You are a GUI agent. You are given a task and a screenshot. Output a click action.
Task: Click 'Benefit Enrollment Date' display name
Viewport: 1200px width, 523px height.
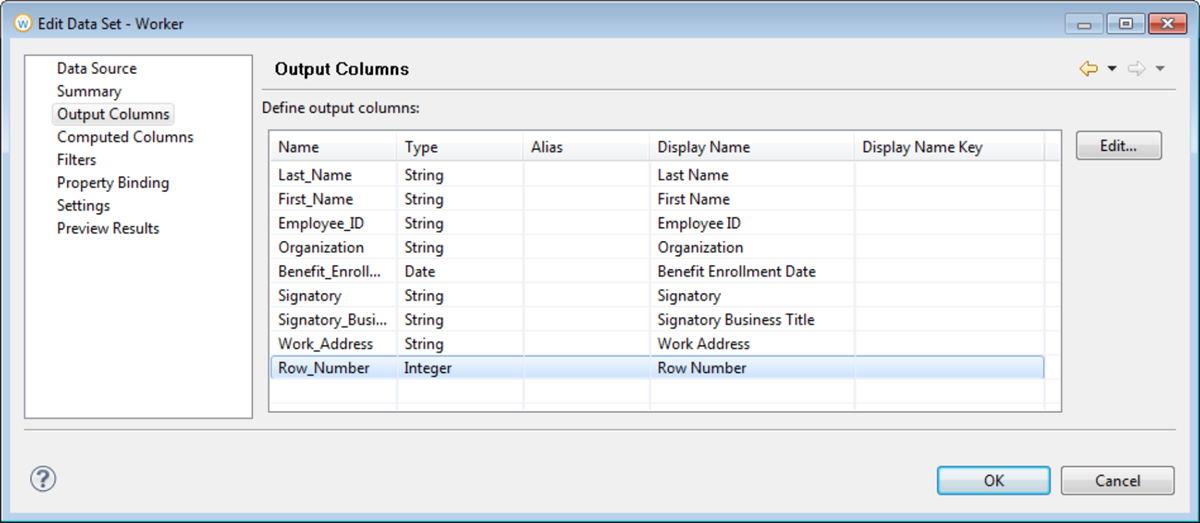point(752,271)
